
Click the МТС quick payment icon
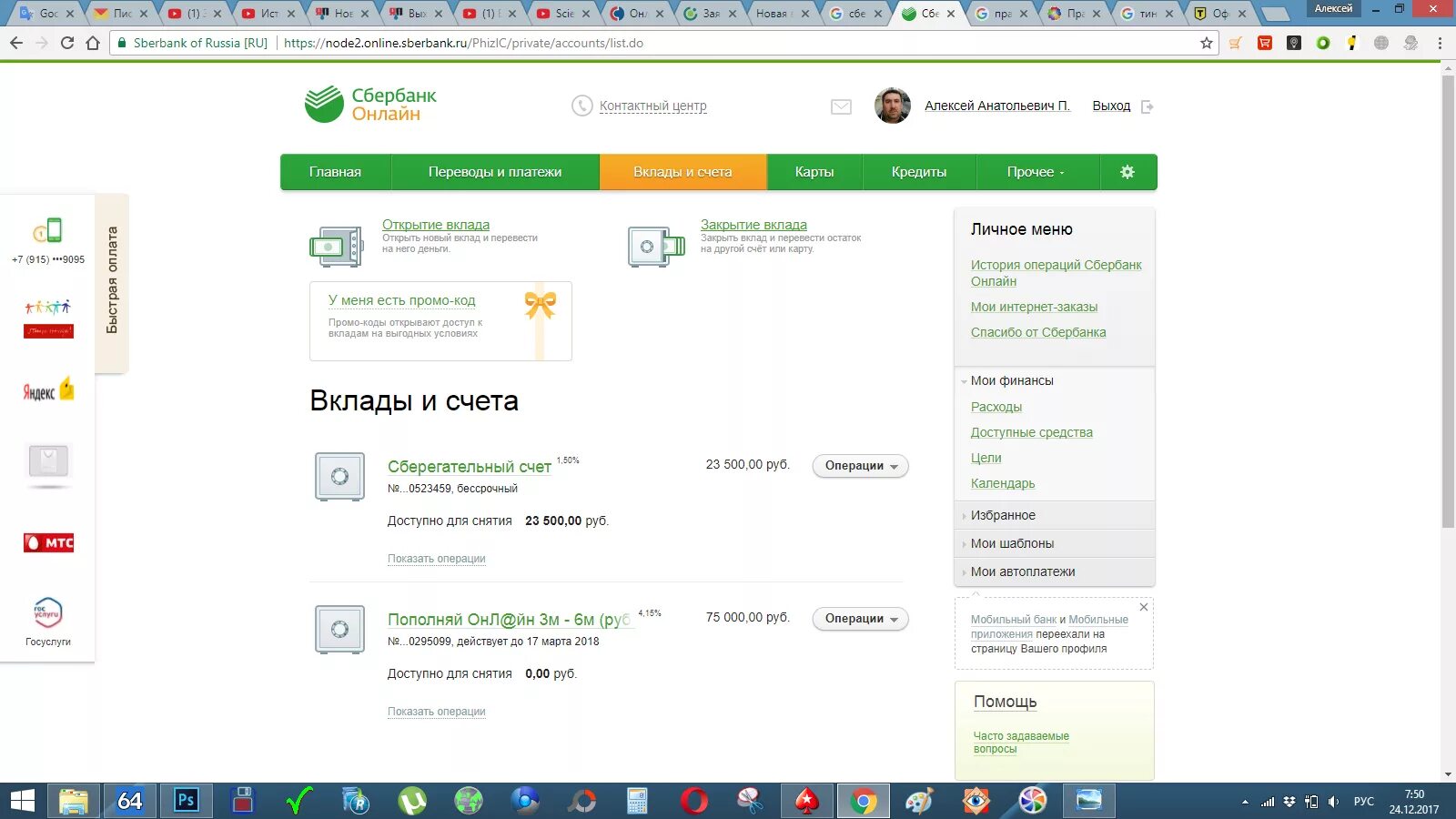tap(48, 543)
